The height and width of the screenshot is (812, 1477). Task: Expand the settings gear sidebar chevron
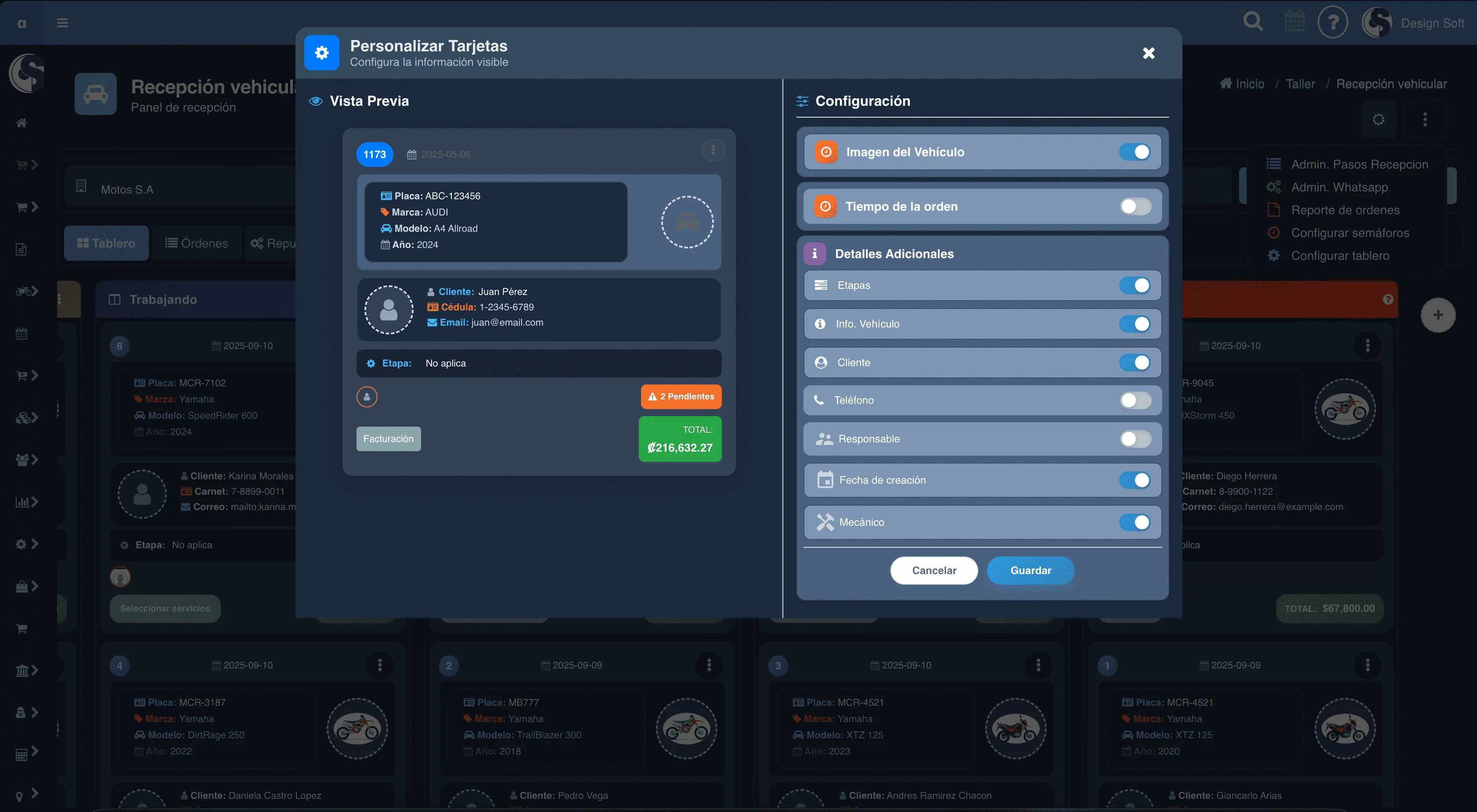pos(34,543)
